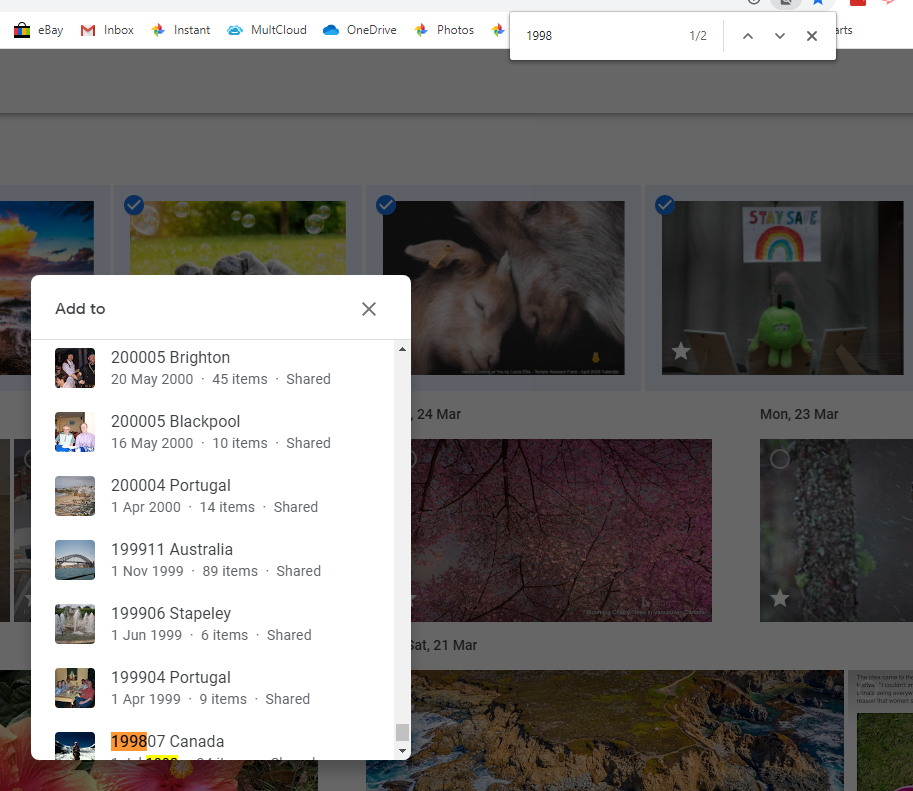Click the find bar search field containing 1998
The width and height of the screenshot is (913, 791).
click(600, 36)
